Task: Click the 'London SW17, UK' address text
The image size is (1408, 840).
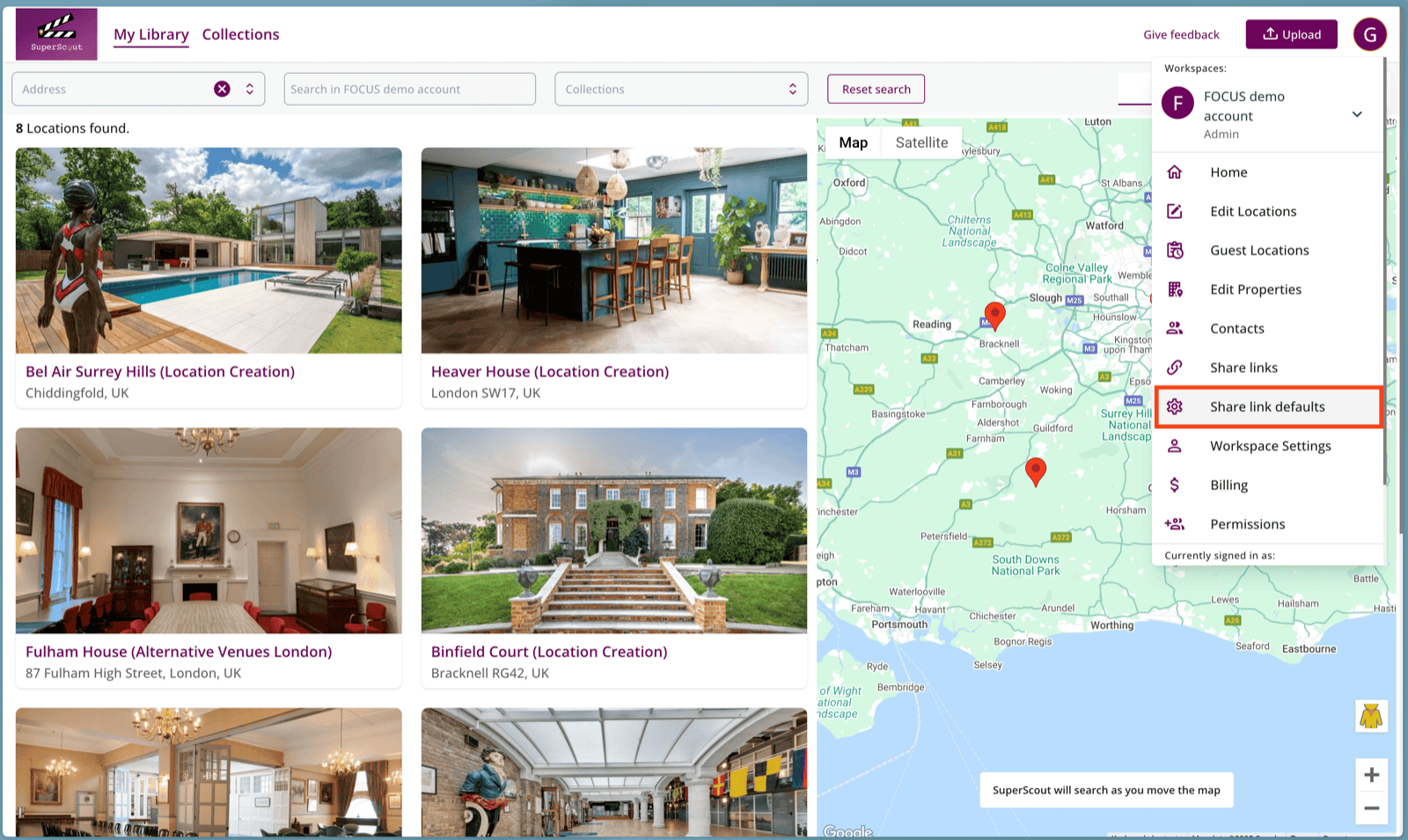Action: coord(486,393)
